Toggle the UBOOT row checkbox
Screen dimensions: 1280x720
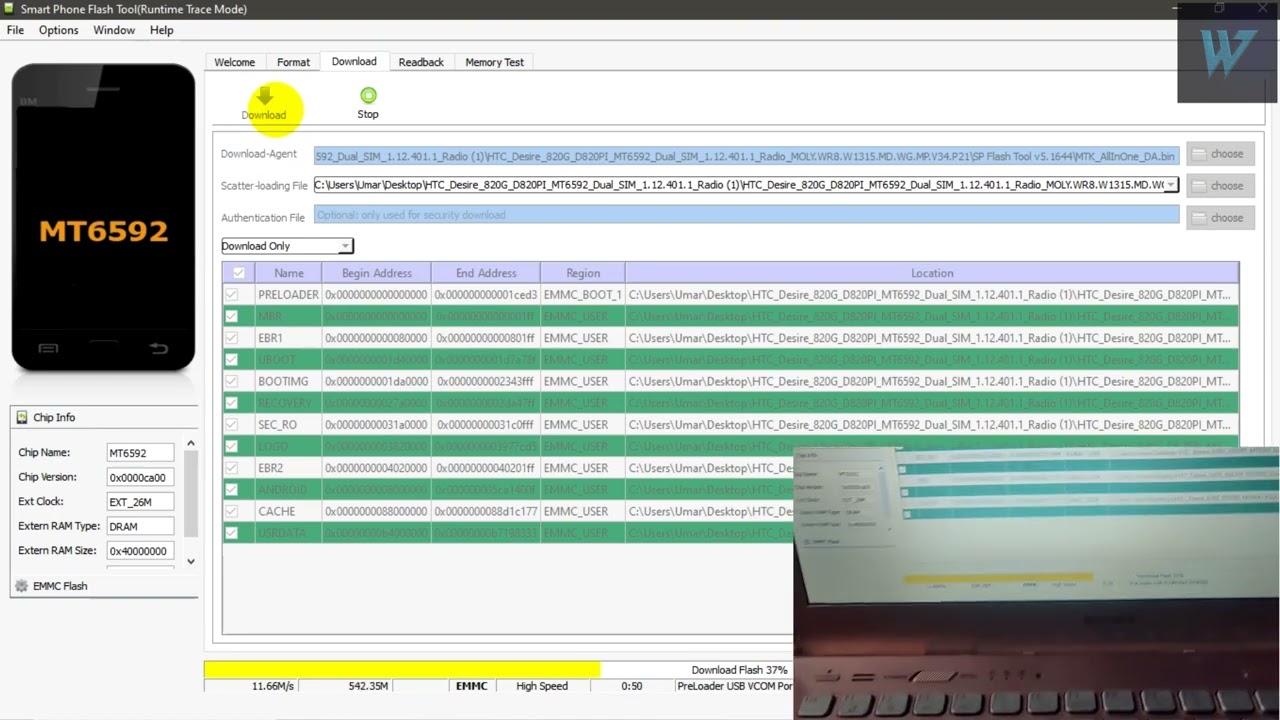pos(232,360)
